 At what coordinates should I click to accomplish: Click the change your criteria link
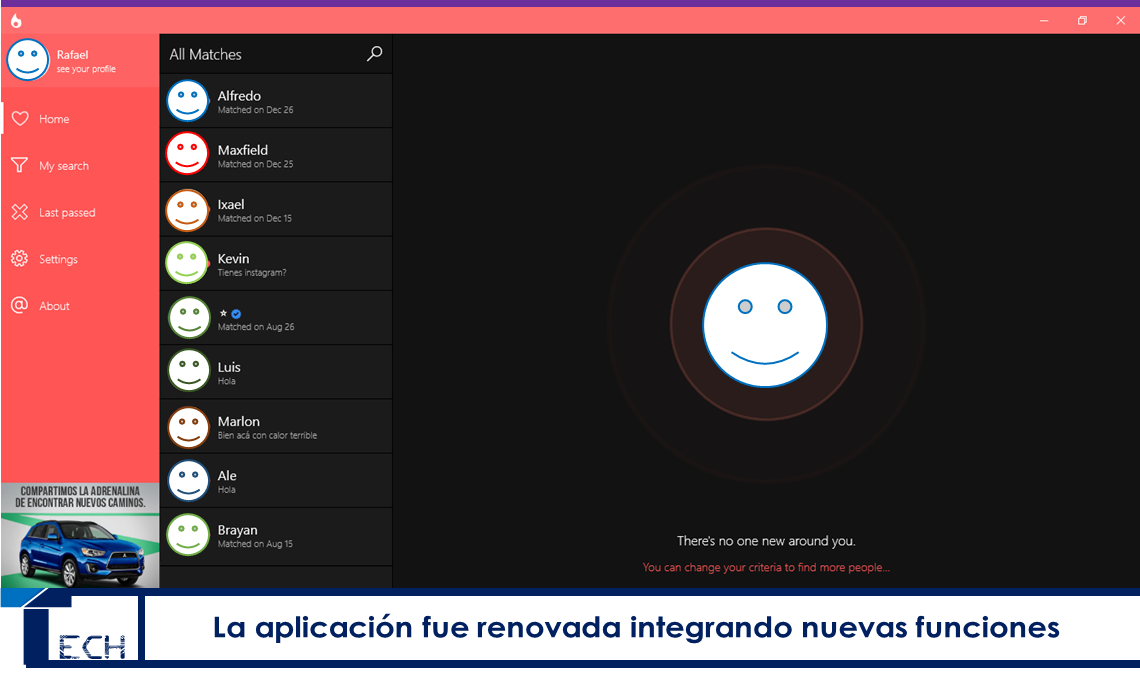click(x=766, y=566)
